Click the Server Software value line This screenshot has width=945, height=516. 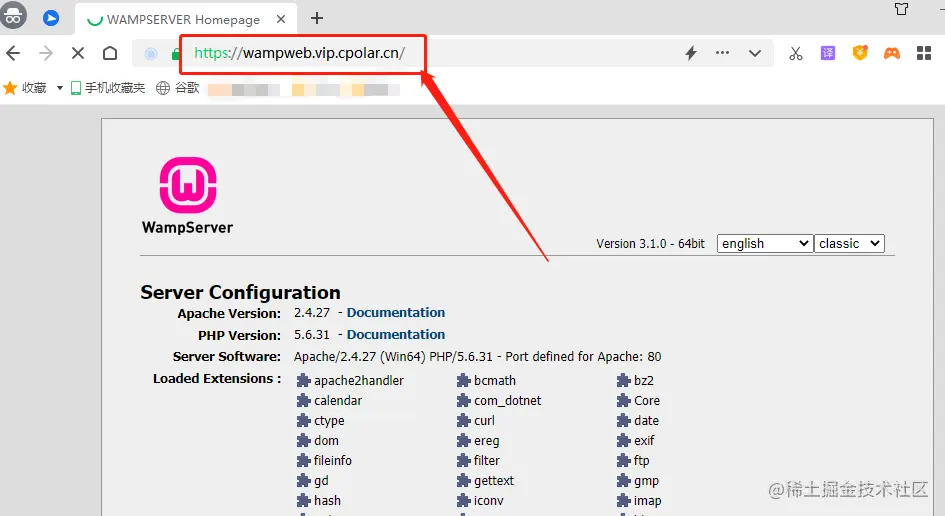click(x=477, y=357)
